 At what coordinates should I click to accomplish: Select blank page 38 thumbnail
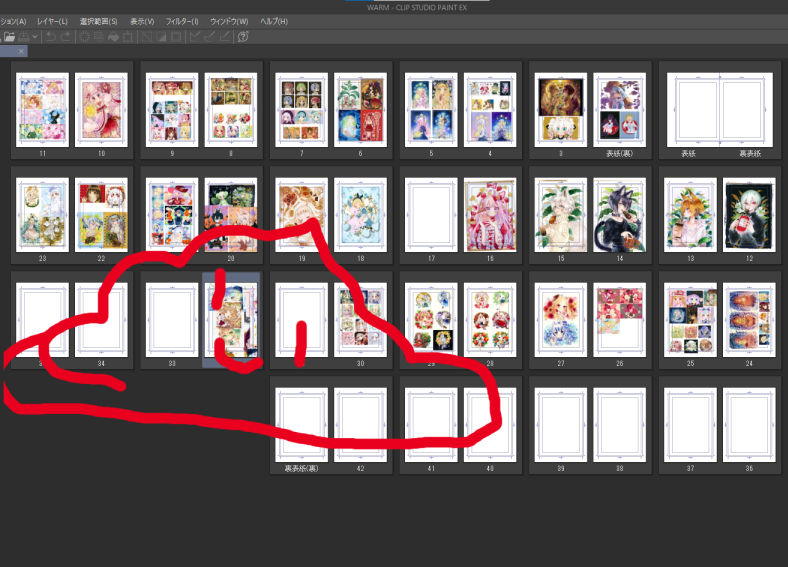620,425
